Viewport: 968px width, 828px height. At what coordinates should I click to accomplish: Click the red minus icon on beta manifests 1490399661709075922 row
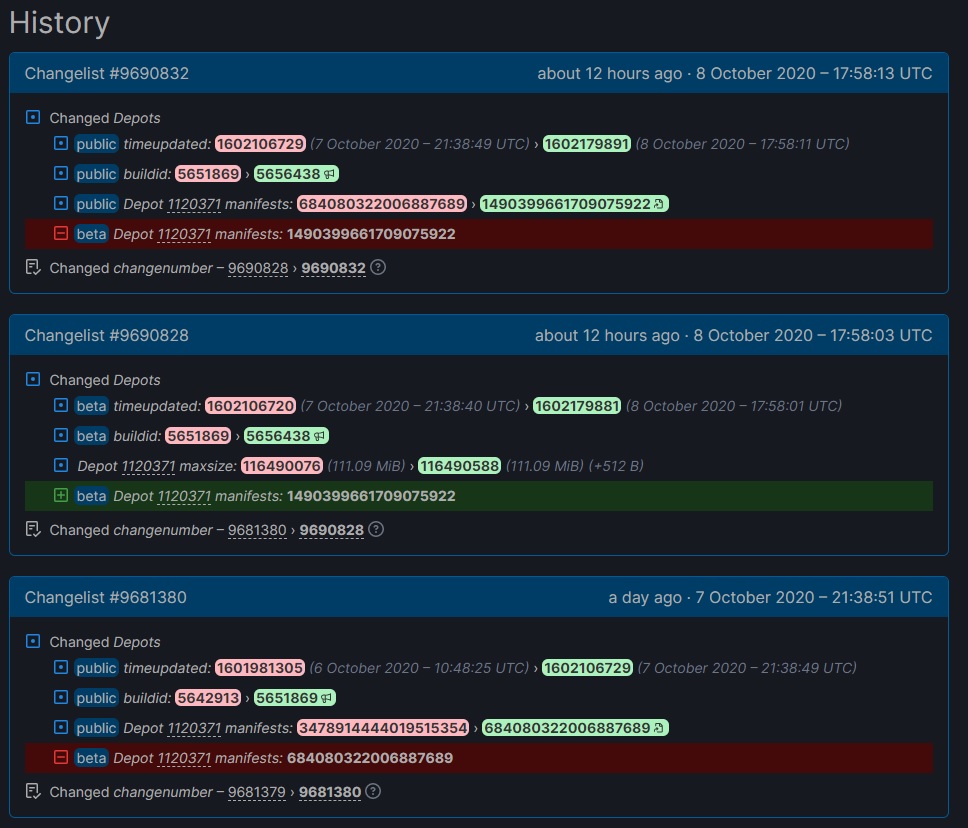60,233
